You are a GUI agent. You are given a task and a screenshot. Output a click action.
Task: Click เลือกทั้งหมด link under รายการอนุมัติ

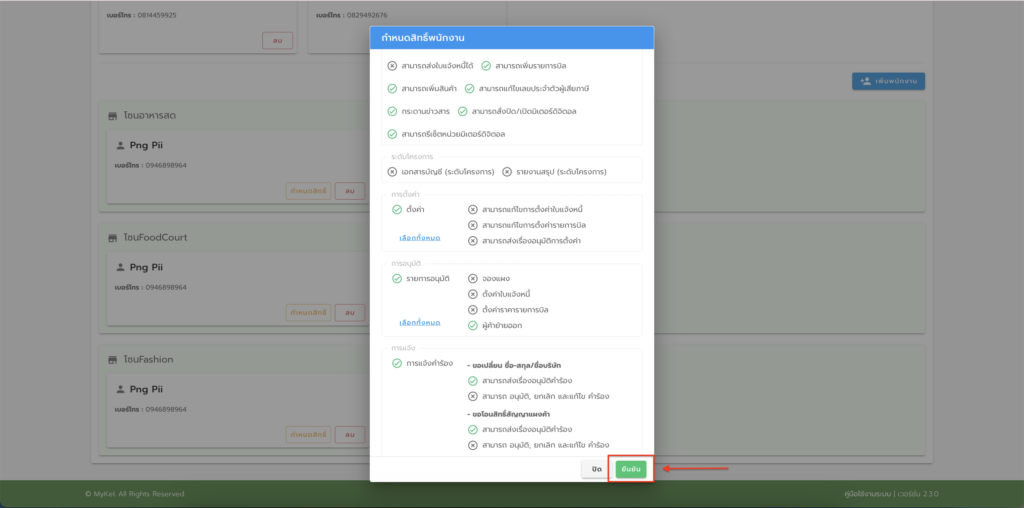click(x=419, y=323)
